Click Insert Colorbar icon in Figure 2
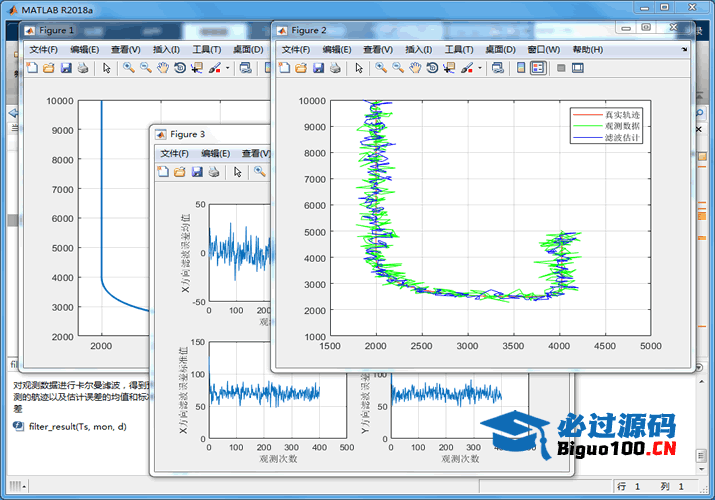The image size is (715, 500). 521,68
